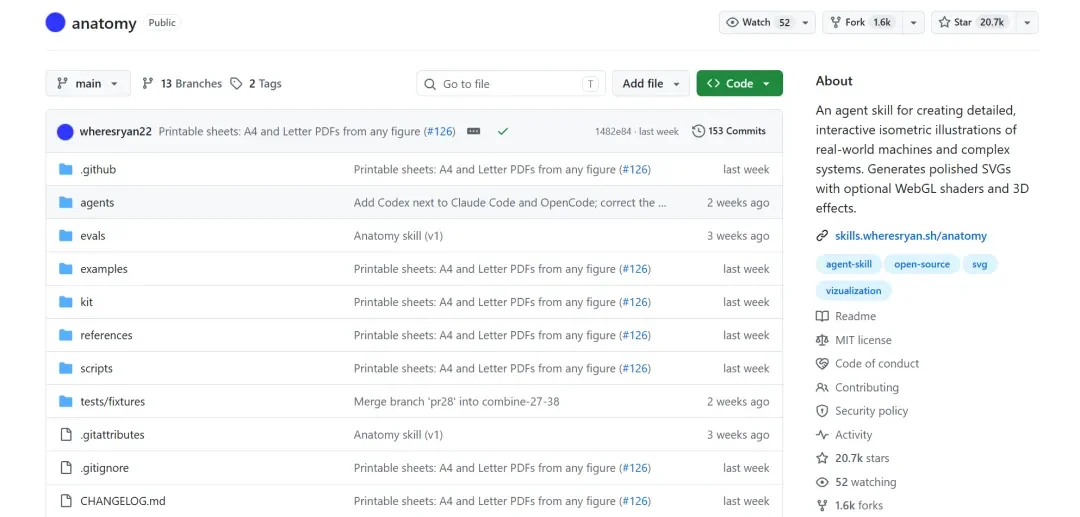Click the agents folder icon
The height and width of the screenshot is (517, 1080).
click(x=65, y=202)
